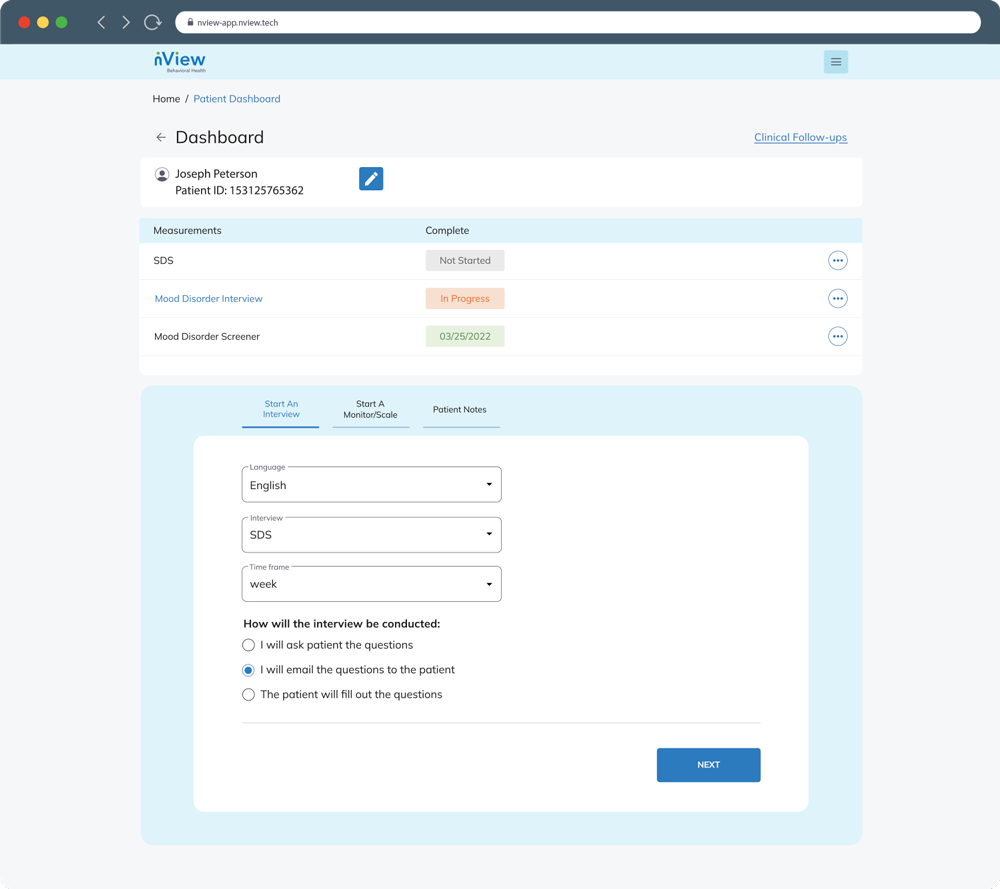The width and height of the screenshot is (1000, 889).
Task: Open the Clinical Follow-ups link
Action: click(x=800, y=138)
